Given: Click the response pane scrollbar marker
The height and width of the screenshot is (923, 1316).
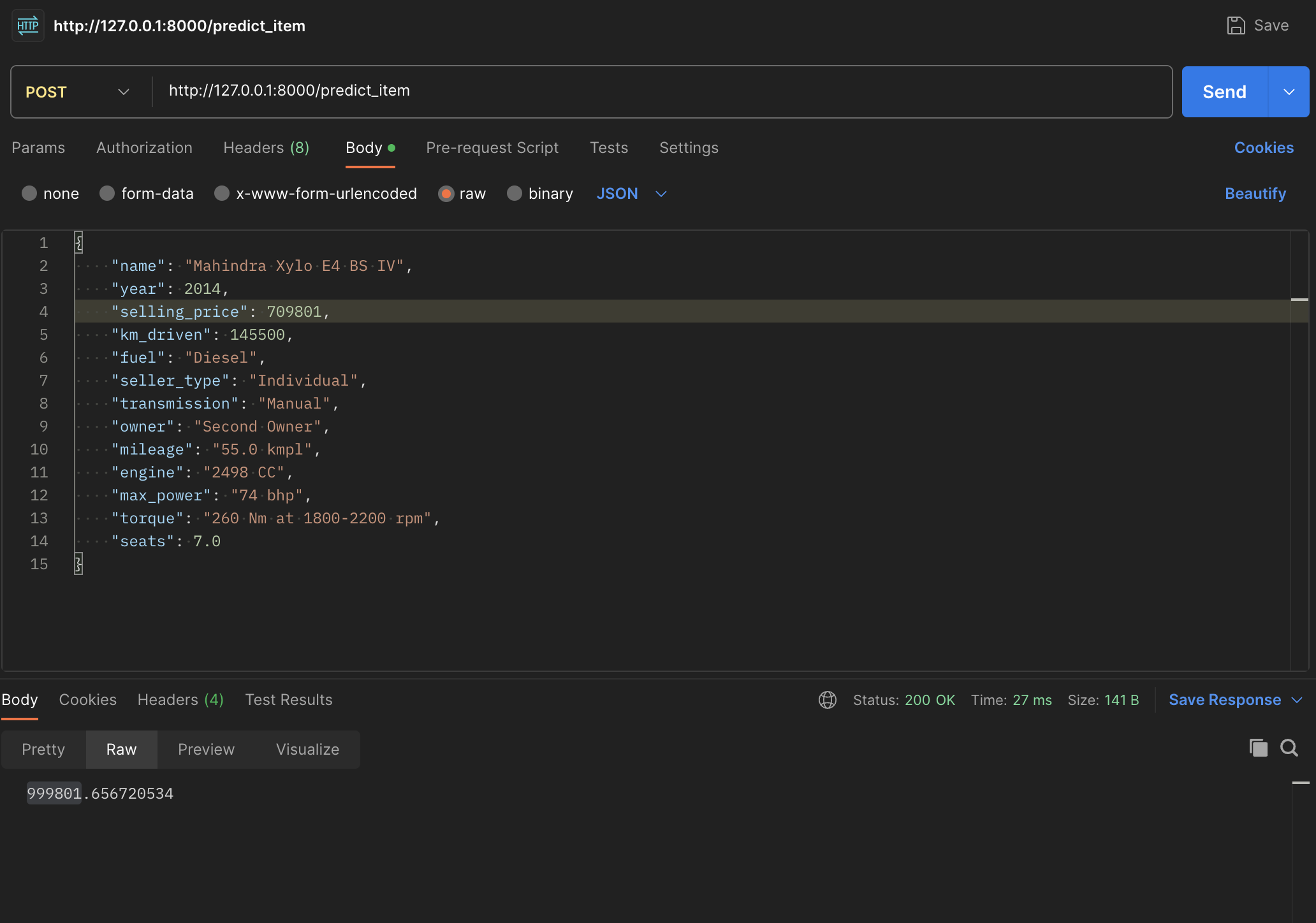Looking at the screenshot, I should tap(1301, 782).
